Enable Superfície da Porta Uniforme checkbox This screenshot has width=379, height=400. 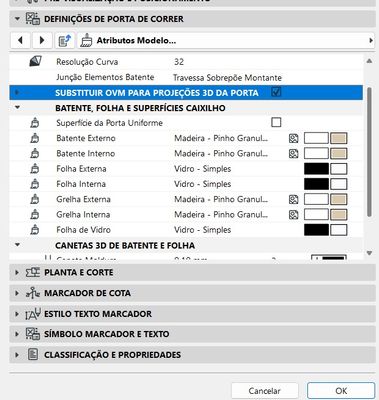click(x=276, y=123)
